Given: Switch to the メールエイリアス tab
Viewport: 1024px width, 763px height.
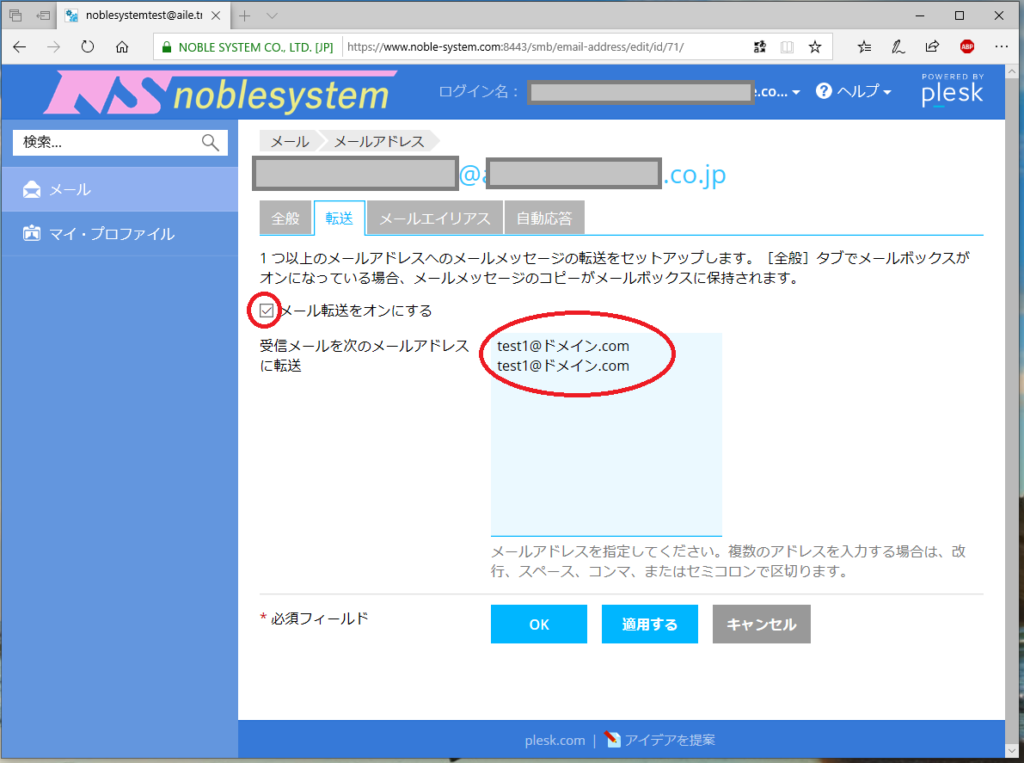Looking at the screenshot, I should (x=435, y=218).
